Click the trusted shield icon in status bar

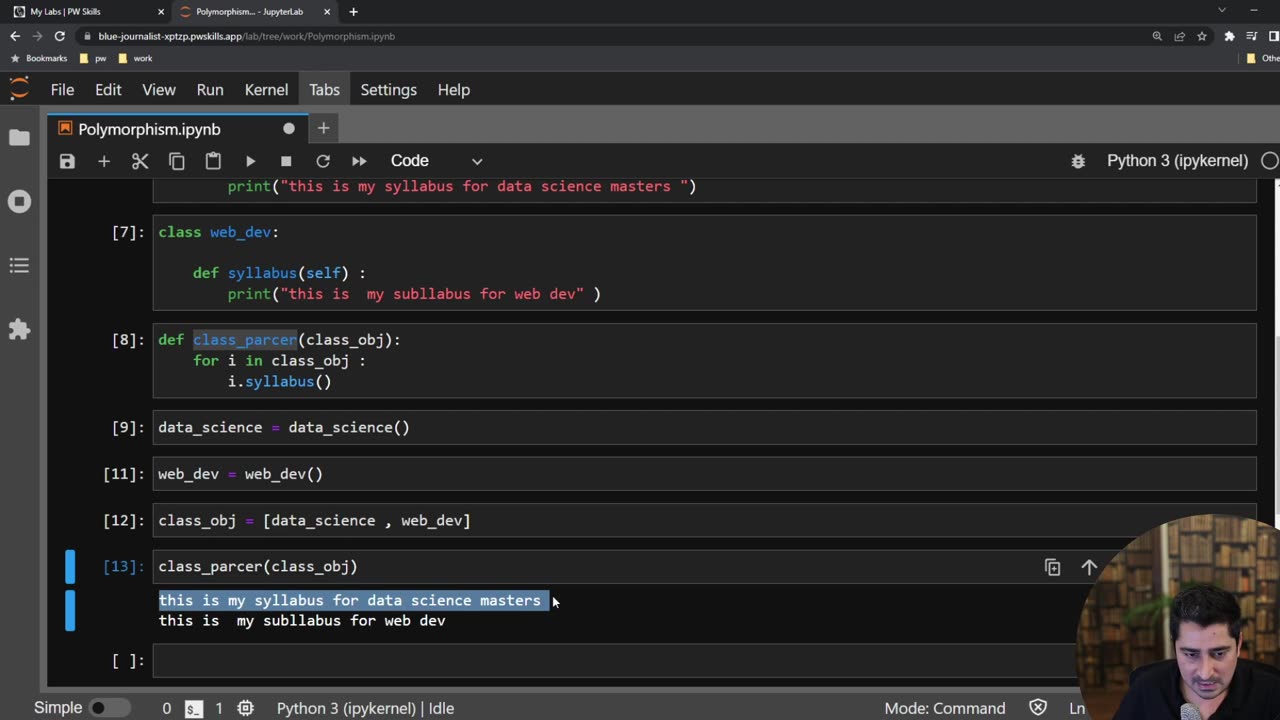1038,708
